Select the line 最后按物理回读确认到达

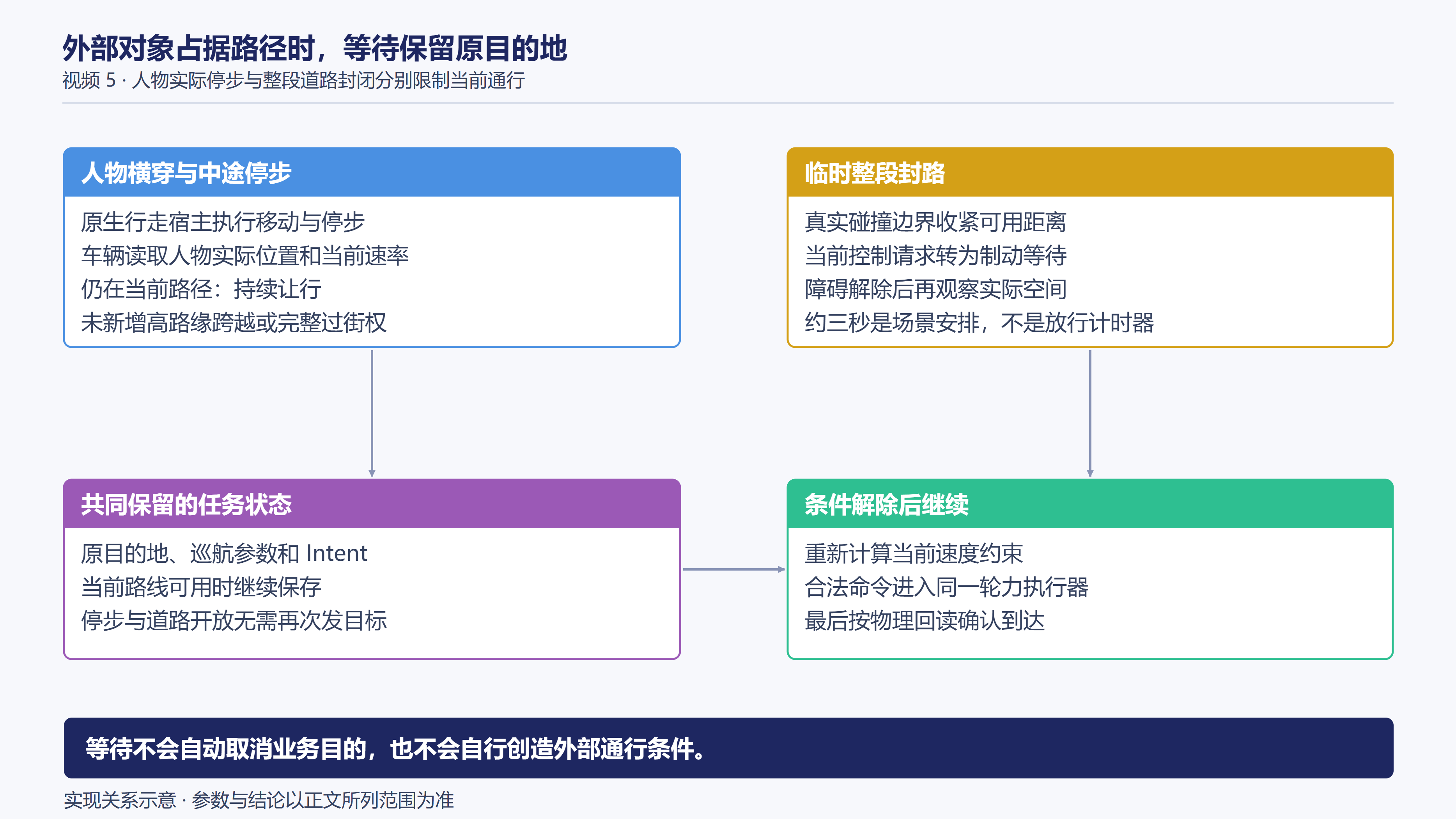point(925,620)
